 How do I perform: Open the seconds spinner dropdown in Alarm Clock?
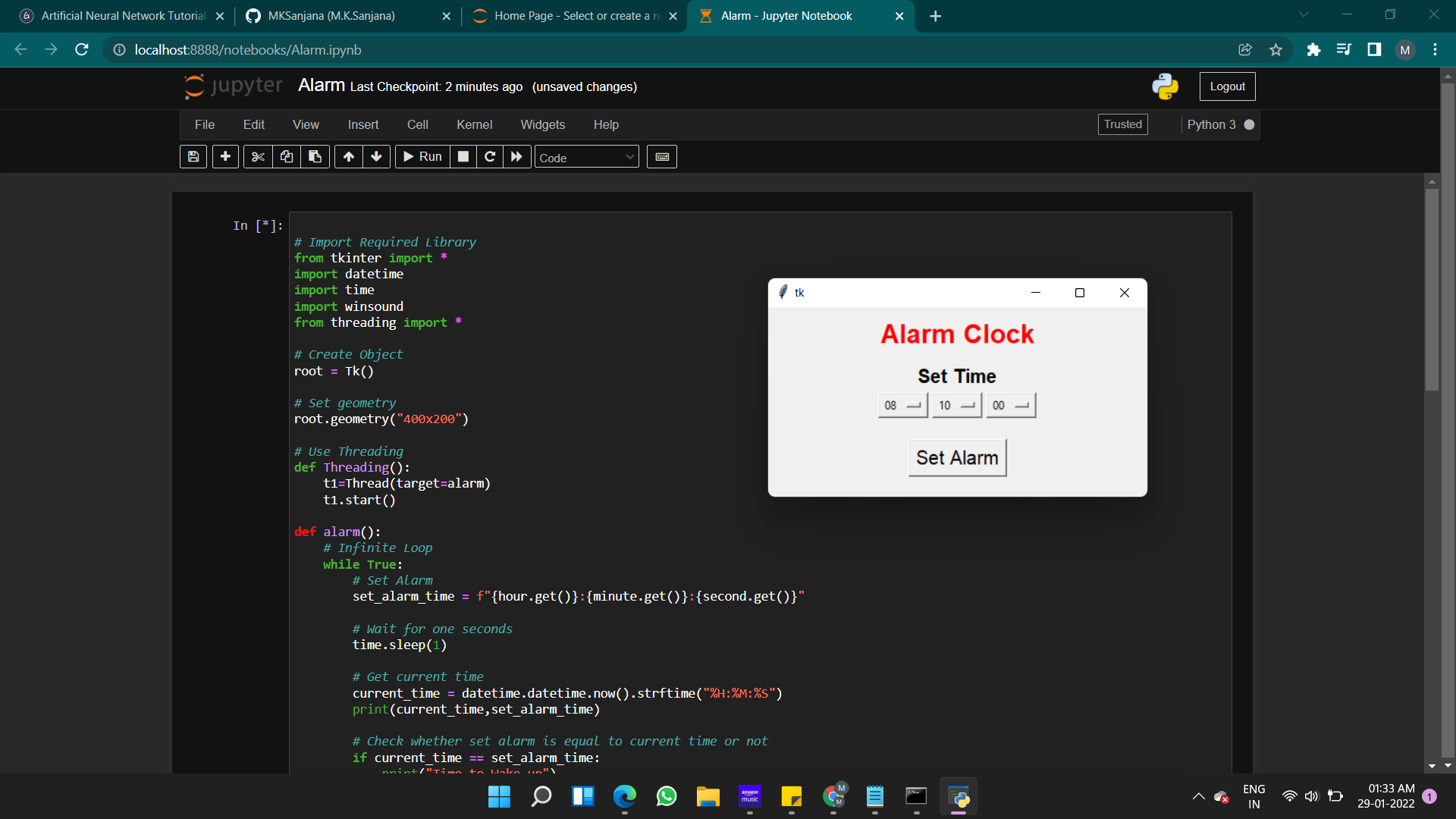(1022, 405)
